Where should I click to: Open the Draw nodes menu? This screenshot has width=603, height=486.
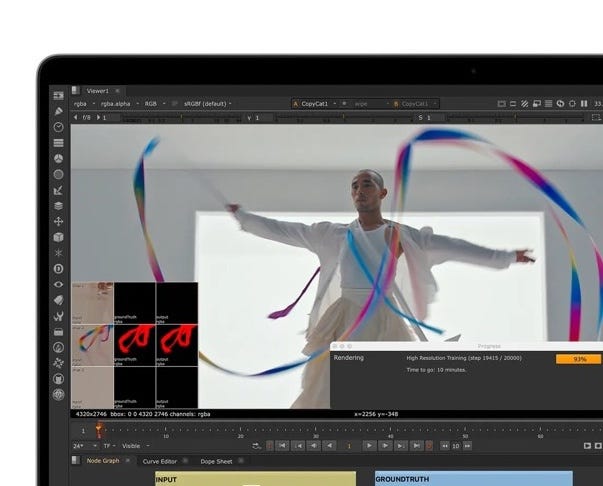[x=58, y=112]
